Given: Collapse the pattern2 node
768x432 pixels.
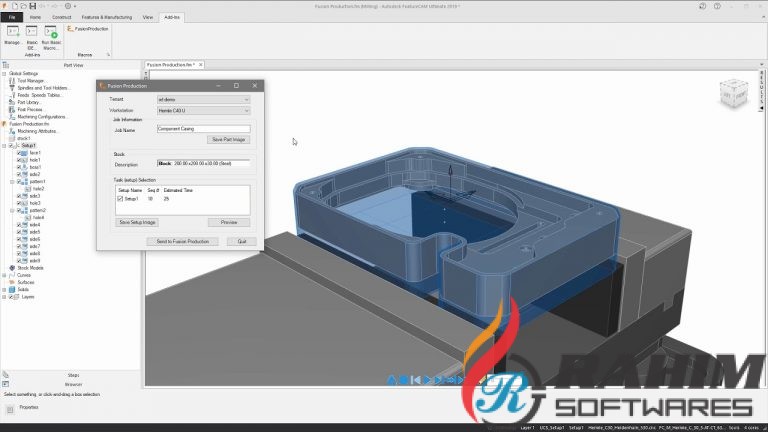Looking at the screenshot, I should point(12,210).
